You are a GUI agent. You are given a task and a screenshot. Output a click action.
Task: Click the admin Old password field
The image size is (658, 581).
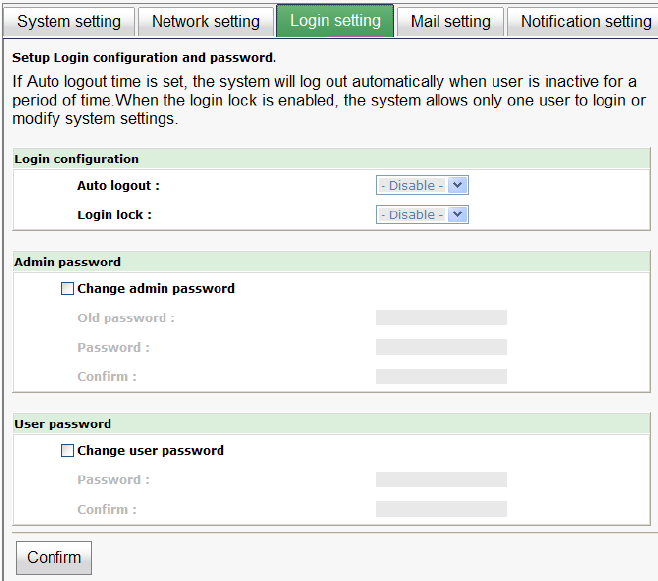pyautogui.click(x=441, y=318)
